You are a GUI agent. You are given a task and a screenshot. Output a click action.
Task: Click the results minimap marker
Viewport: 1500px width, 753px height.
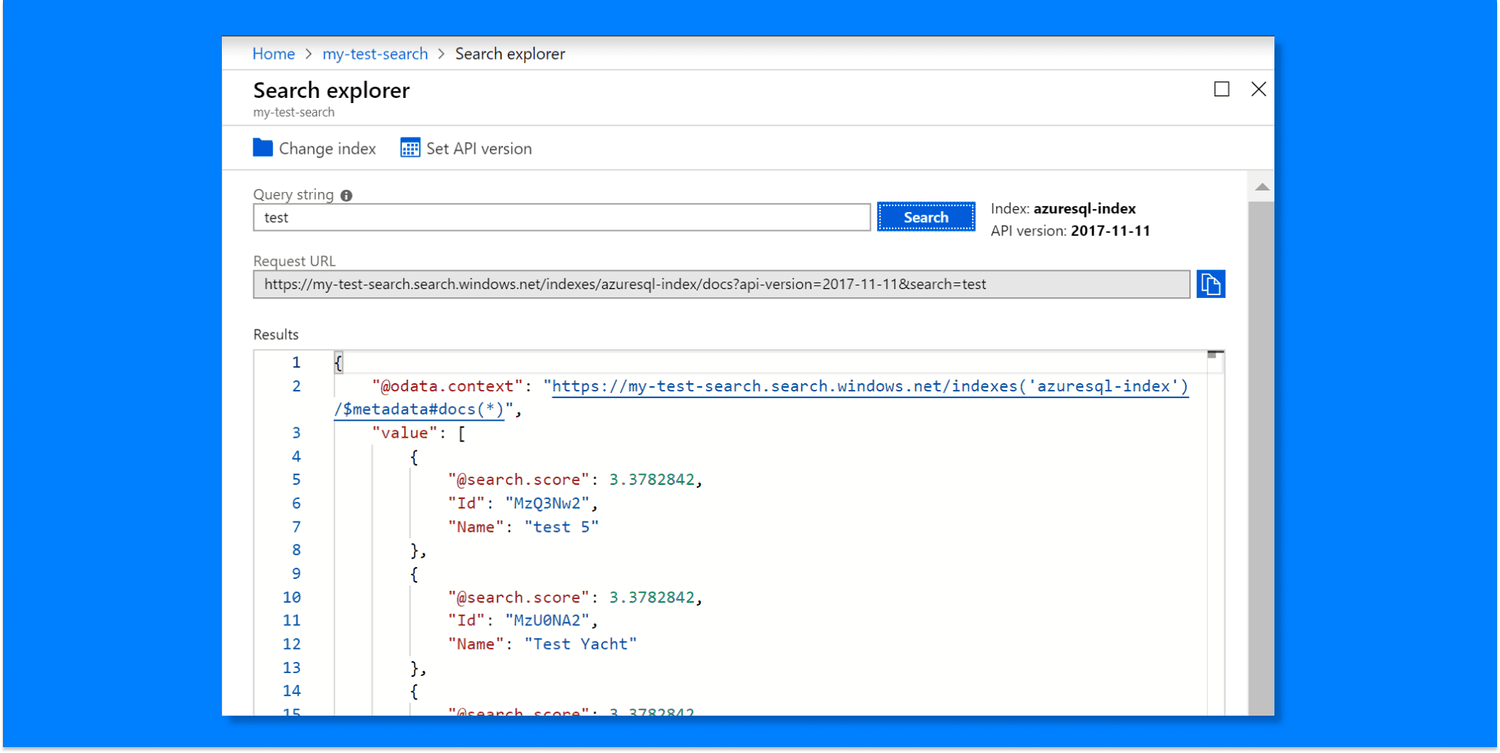[1215, 355]
